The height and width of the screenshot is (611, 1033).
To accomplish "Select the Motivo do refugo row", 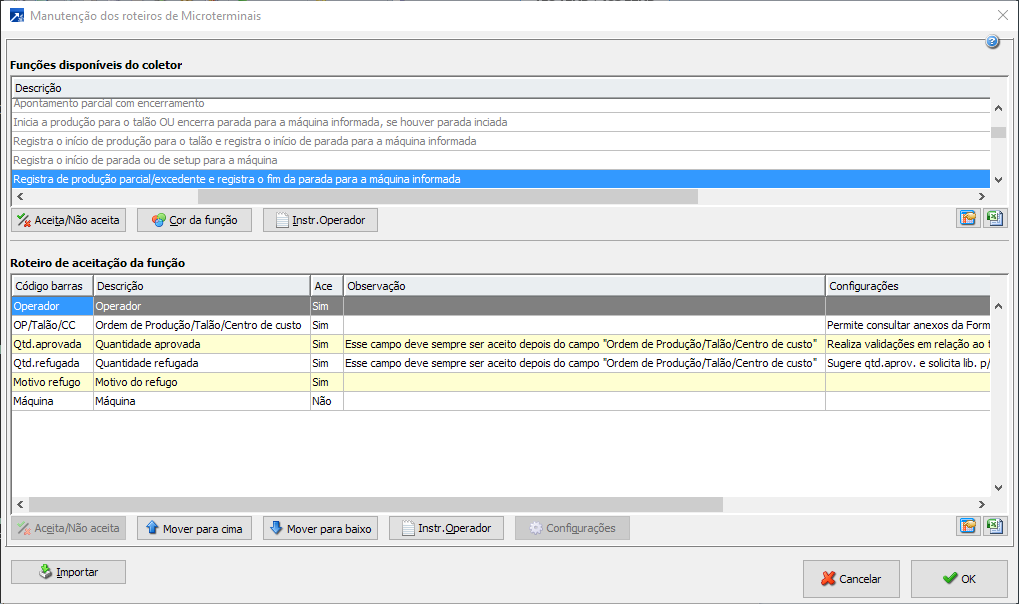I will tap(200, 382).
